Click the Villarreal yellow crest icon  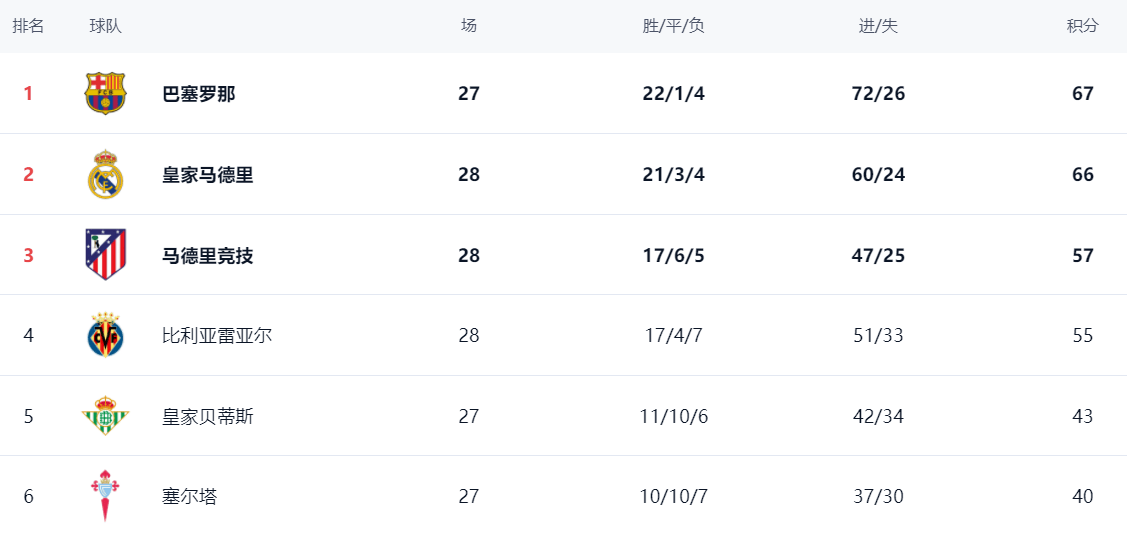point(105,336)
